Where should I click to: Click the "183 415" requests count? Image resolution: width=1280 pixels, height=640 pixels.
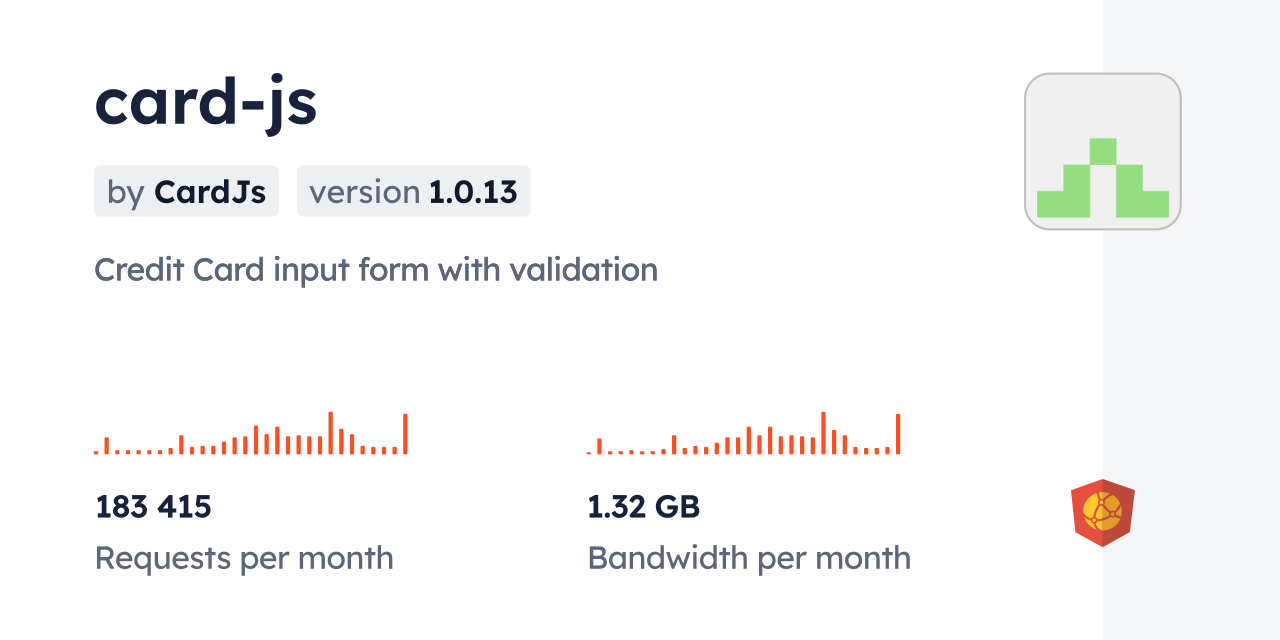click(x=153, y=507)
